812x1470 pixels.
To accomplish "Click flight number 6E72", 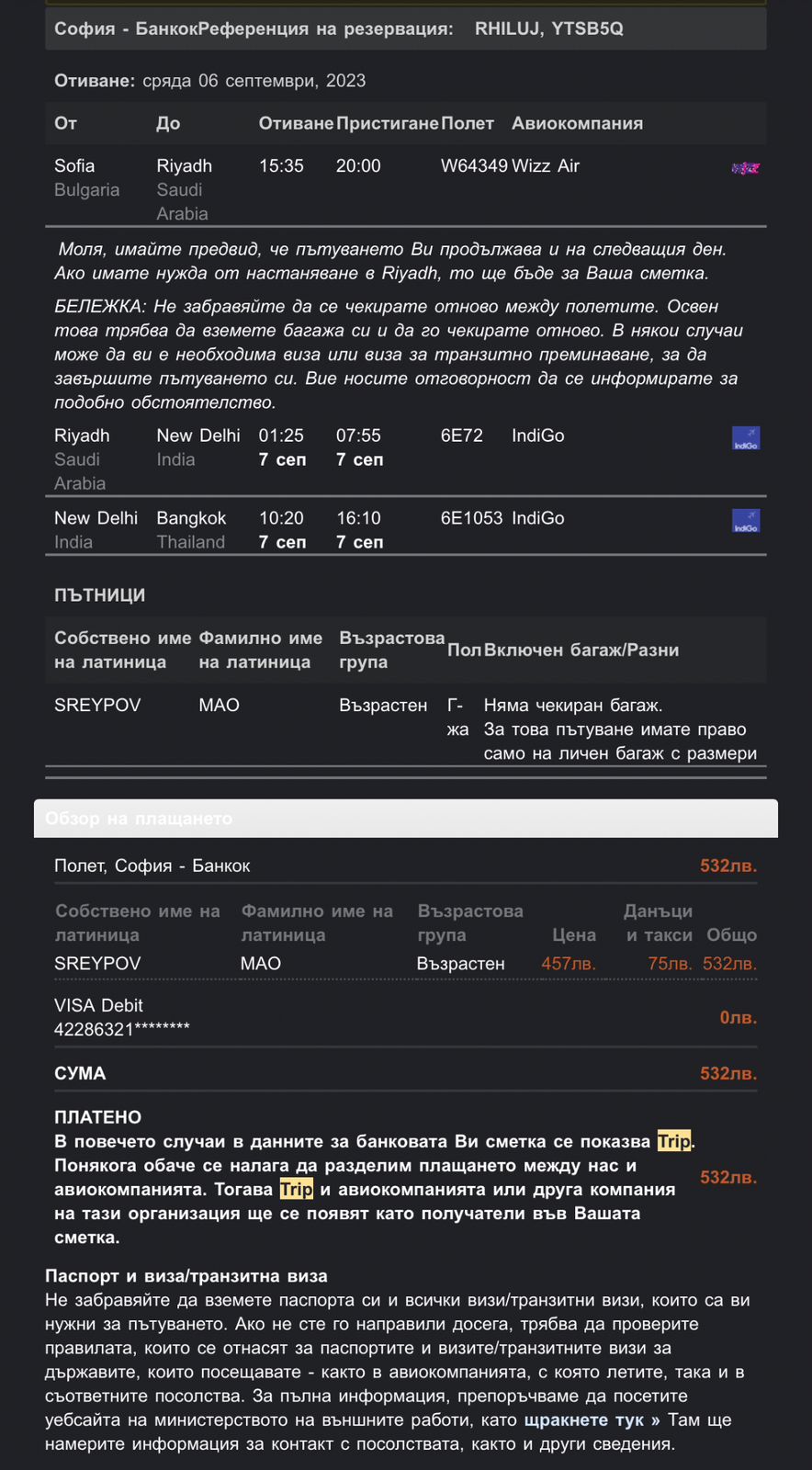I will 461,435.
